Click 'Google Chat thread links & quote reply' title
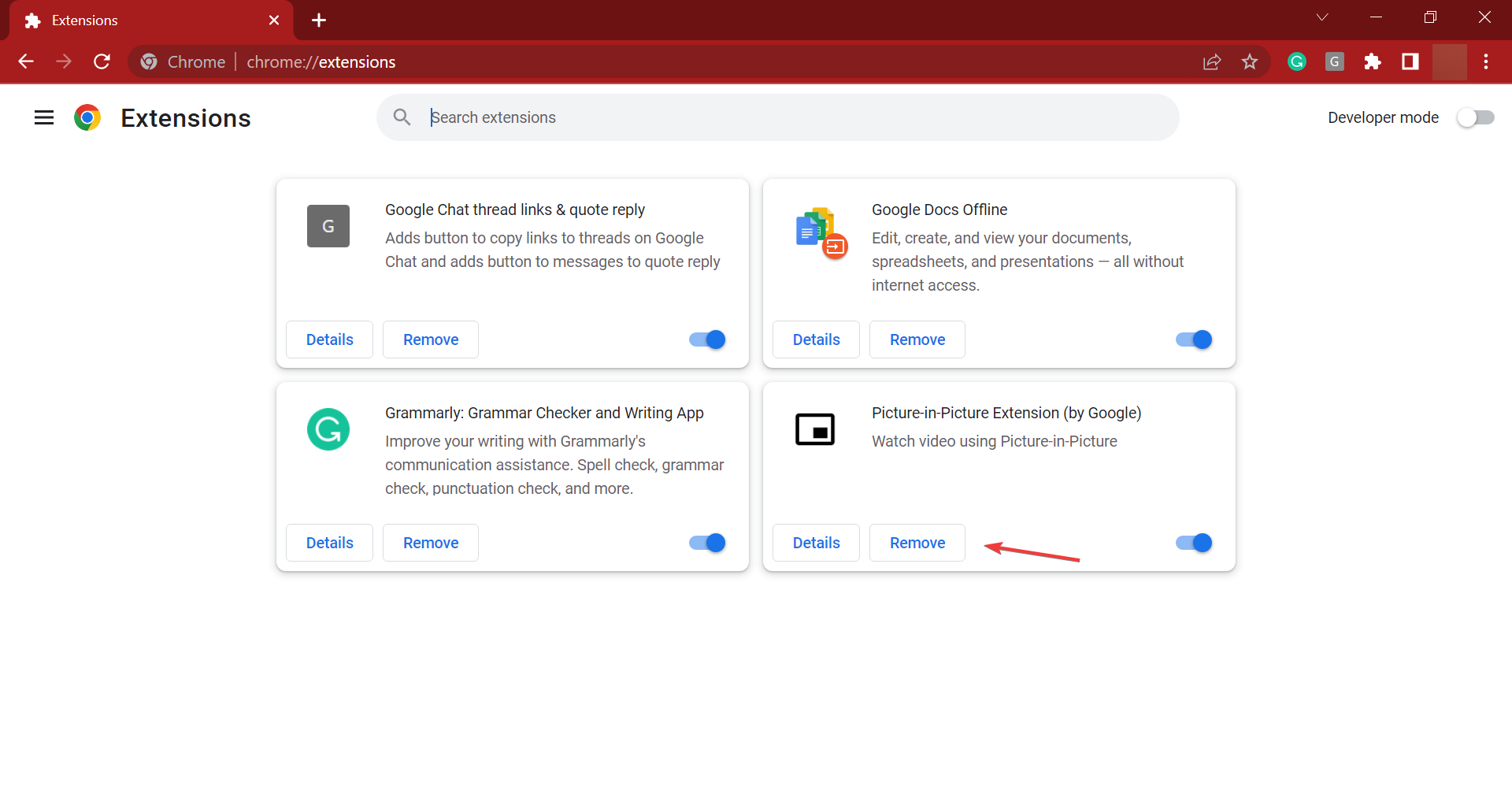The width and height of the screenshot is (1512, 794). click(x=515, y=210)
